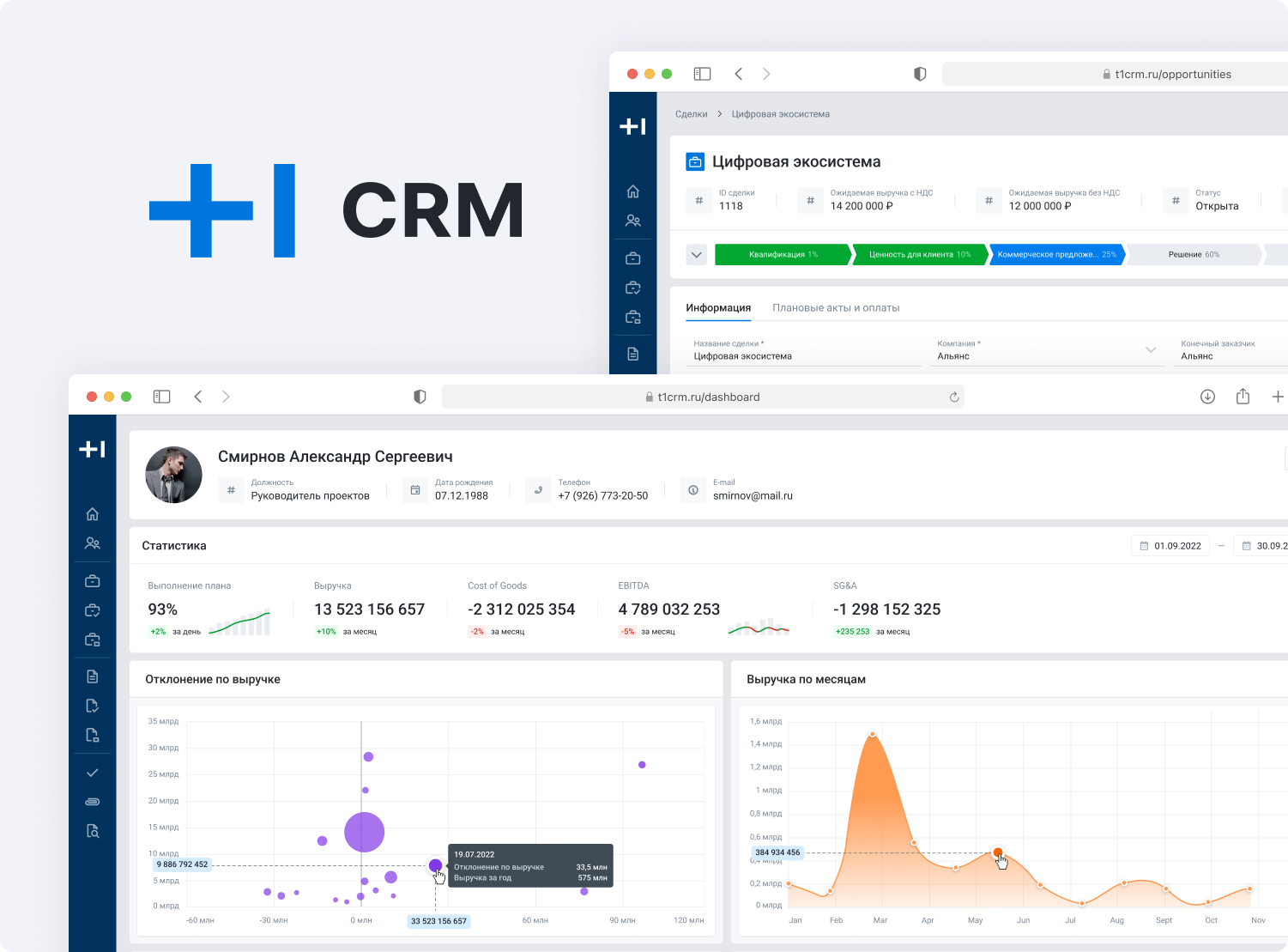Open start date picker 01.09.2022

click(x=1170, y=546)
